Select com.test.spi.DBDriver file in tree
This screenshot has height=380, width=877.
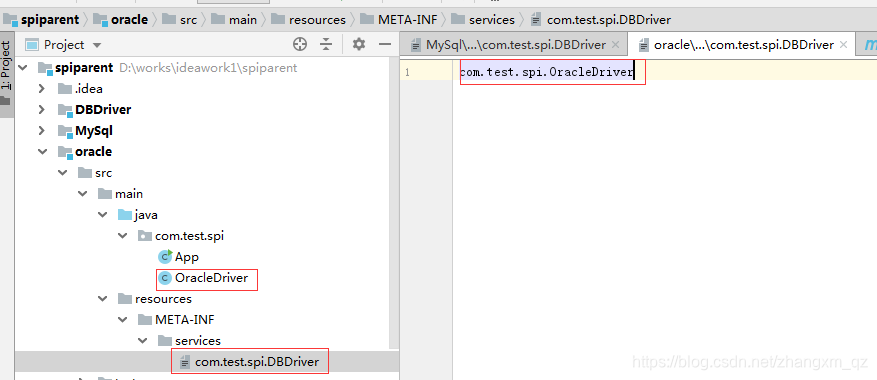(249, 362)
